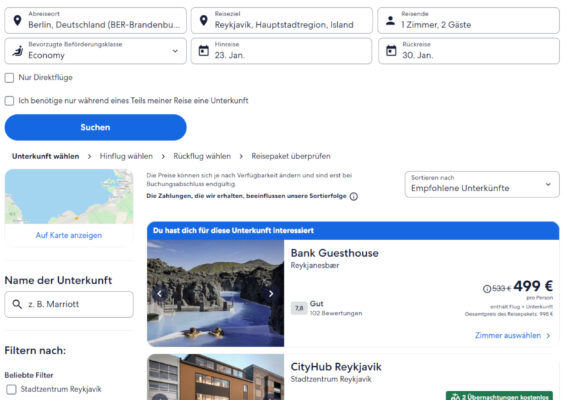The image size is (567, 400).
Task: Go to the Rückflug wählen step
Action: [202, 156]
